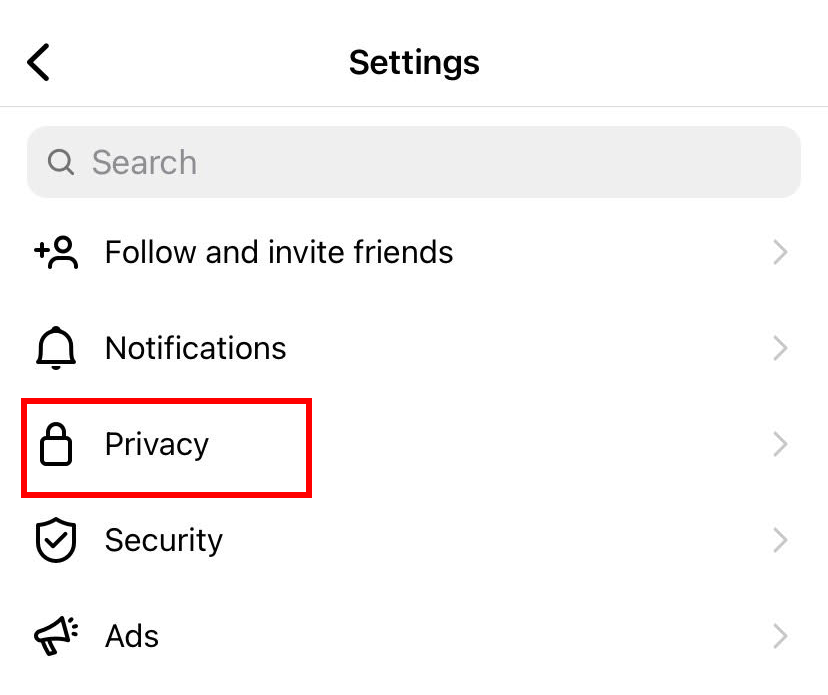Image resolution: width=828 pixels, height=695 pixels.
Task: Click the Security shield icon
Action: tap(56, 541)
